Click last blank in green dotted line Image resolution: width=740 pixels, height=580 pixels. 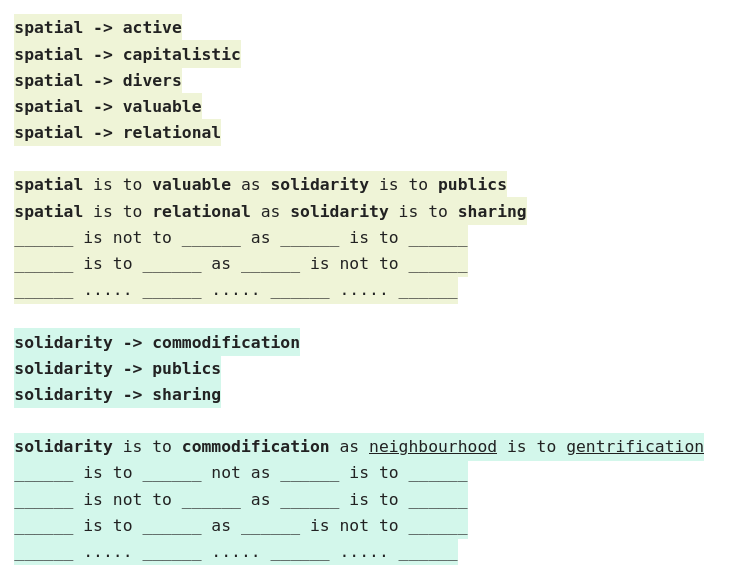tap(428, 552)
